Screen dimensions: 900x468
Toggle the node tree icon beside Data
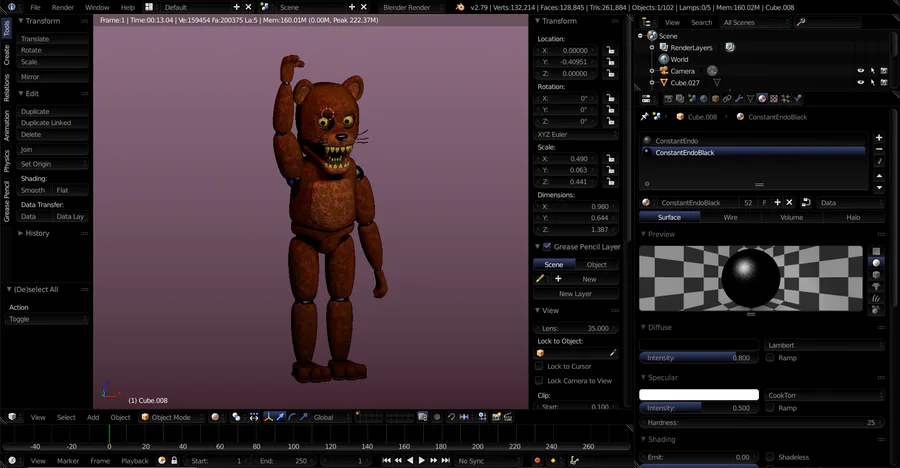pyautogui.click(x=805, y=202)
